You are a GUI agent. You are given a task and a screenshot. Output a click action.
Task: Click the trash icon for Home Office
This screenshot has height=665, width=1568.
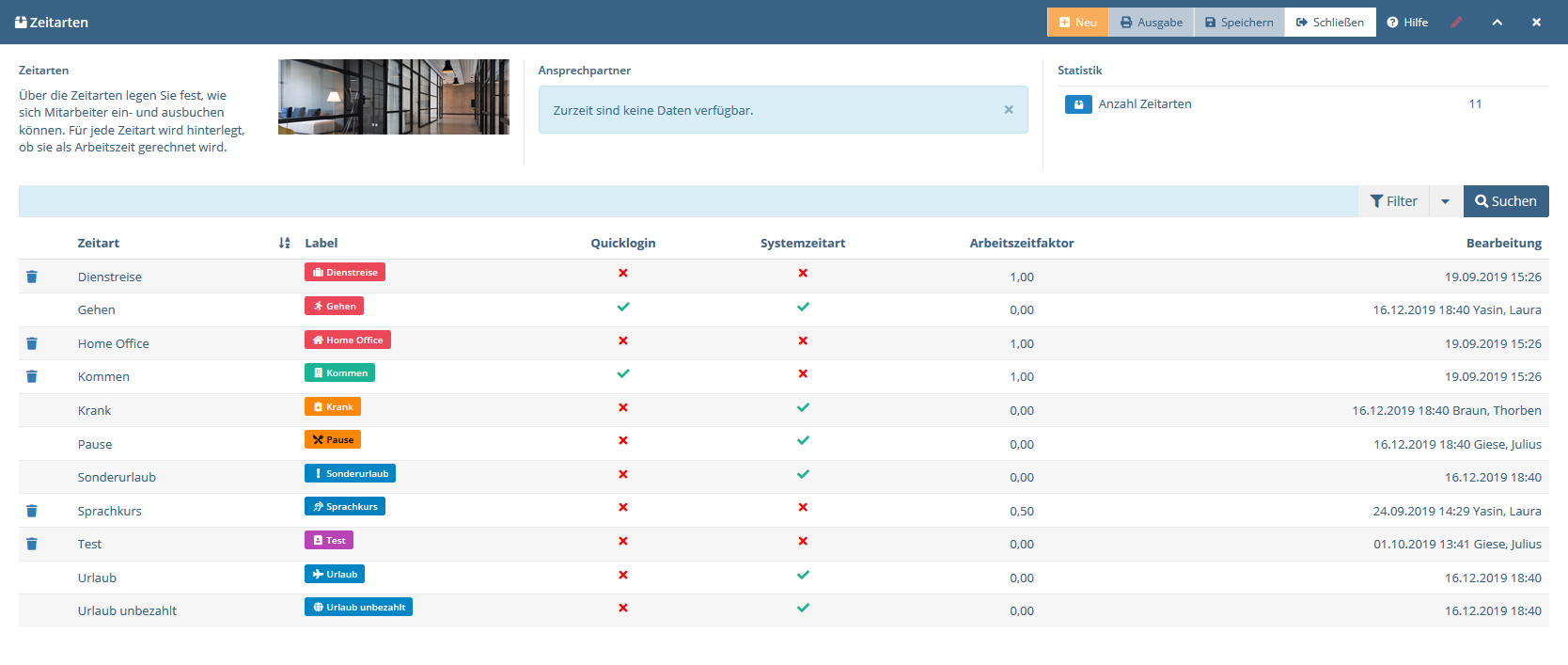pyautogui.click(x=32, y=343)
